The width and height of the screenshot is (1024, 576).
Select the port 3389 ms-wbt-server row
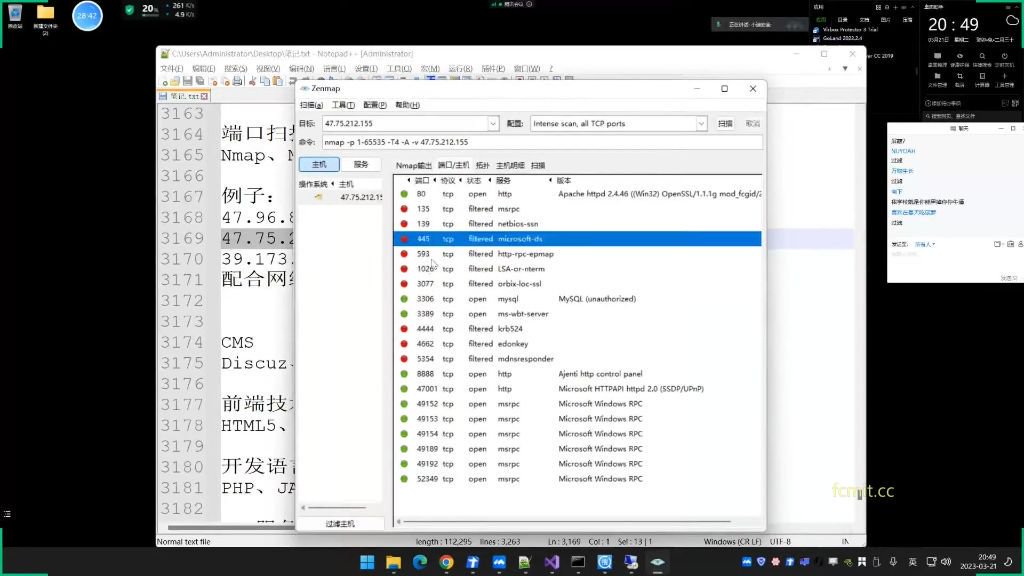[x=577, y=314]
